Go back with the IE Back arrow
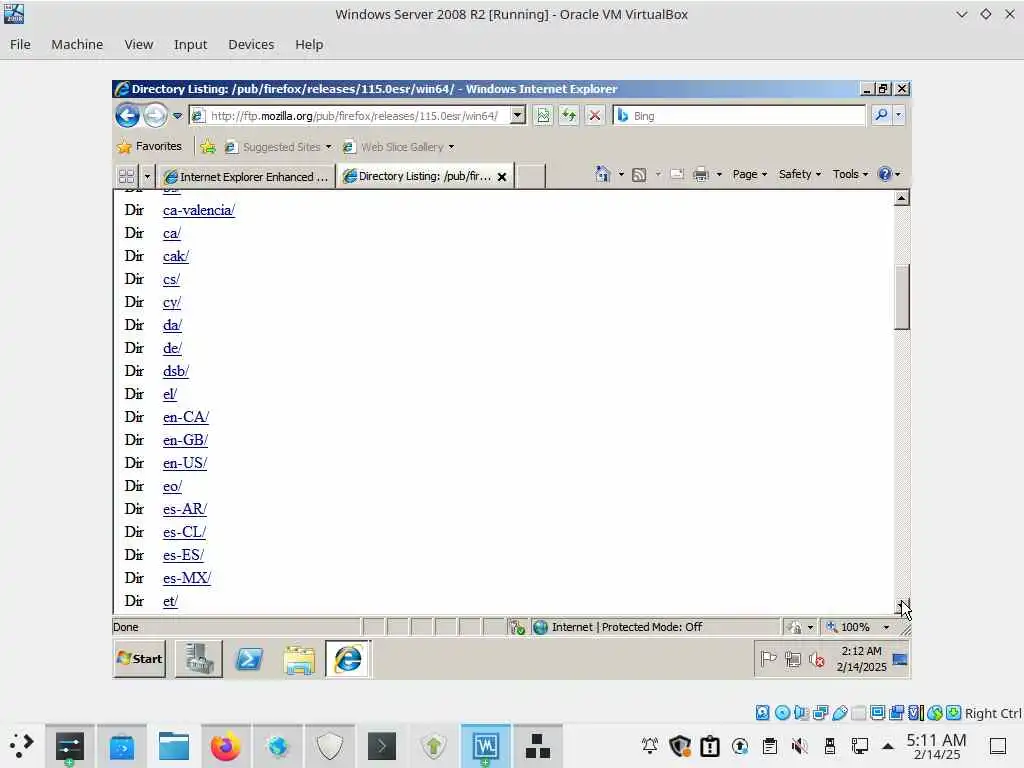Image resolution: width=1024 pixels, height=768 pixels. (127, 116)
